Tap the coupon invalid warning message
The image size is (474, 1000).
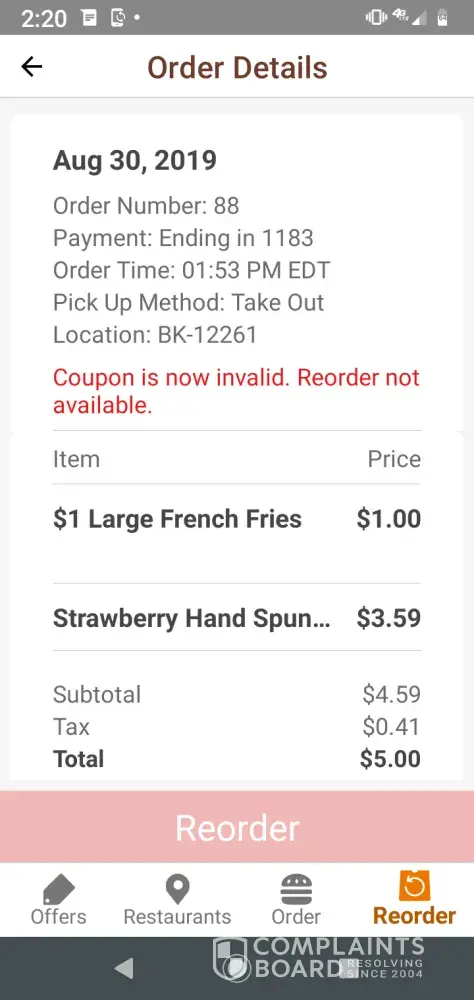[x=236, y=391]
